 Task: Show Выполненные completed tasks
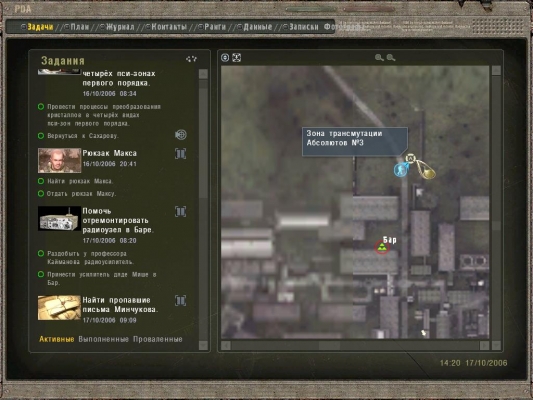(104, 339)
